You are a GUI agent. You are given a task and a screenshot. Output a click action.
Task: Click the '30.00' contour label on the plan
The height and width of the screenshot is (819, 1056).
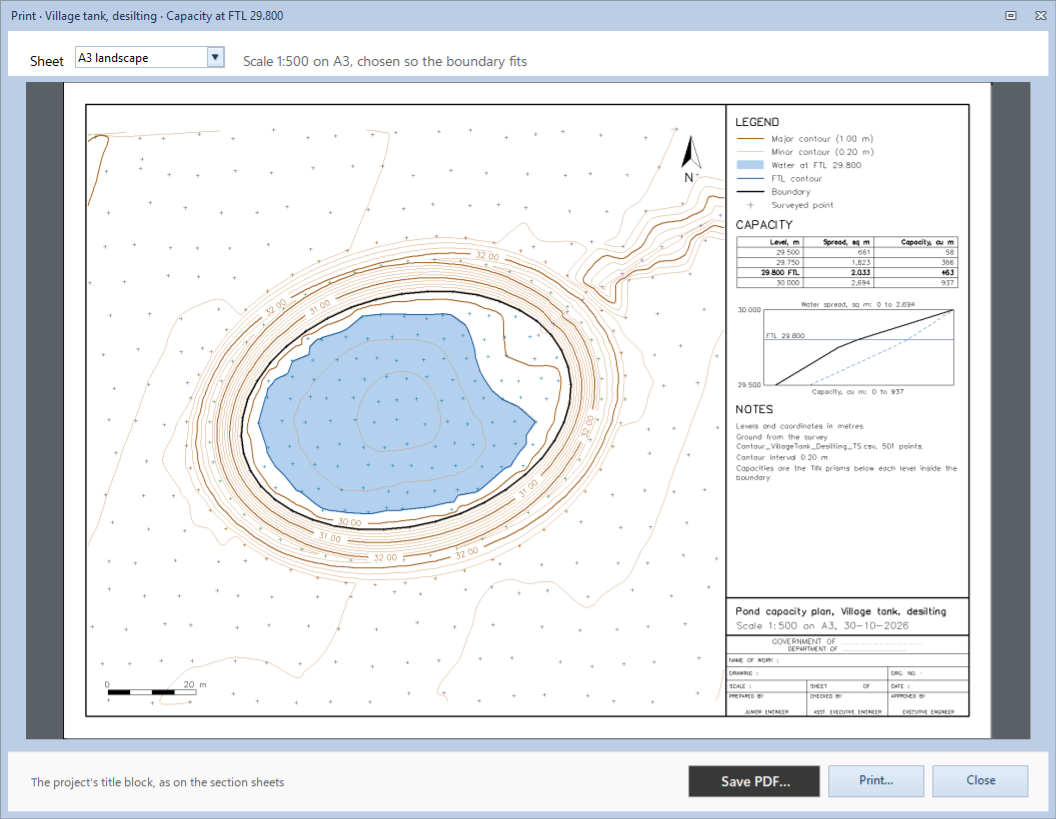(x=350, y=522)
